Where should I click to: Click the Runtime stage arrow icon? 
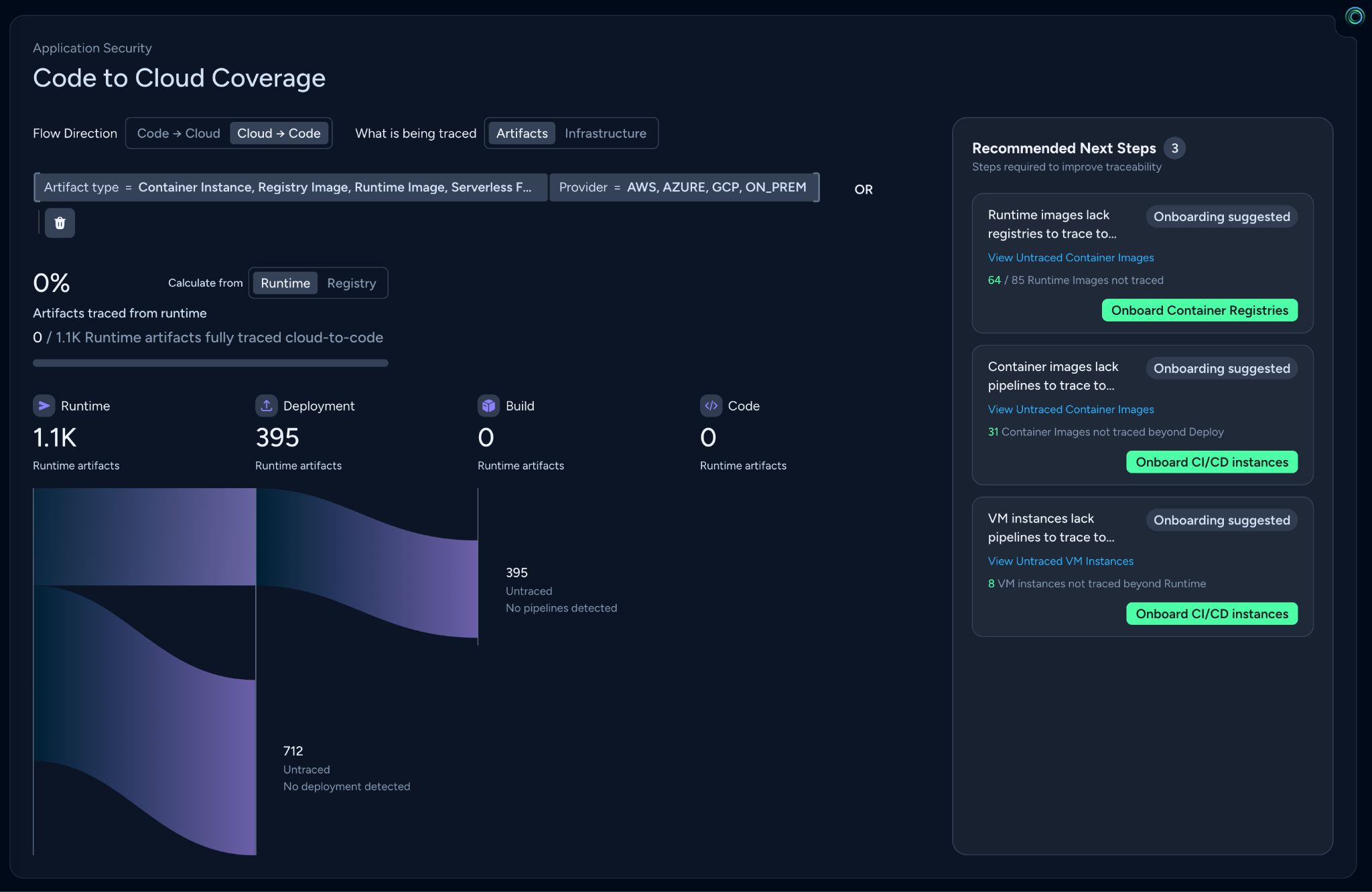44,406
